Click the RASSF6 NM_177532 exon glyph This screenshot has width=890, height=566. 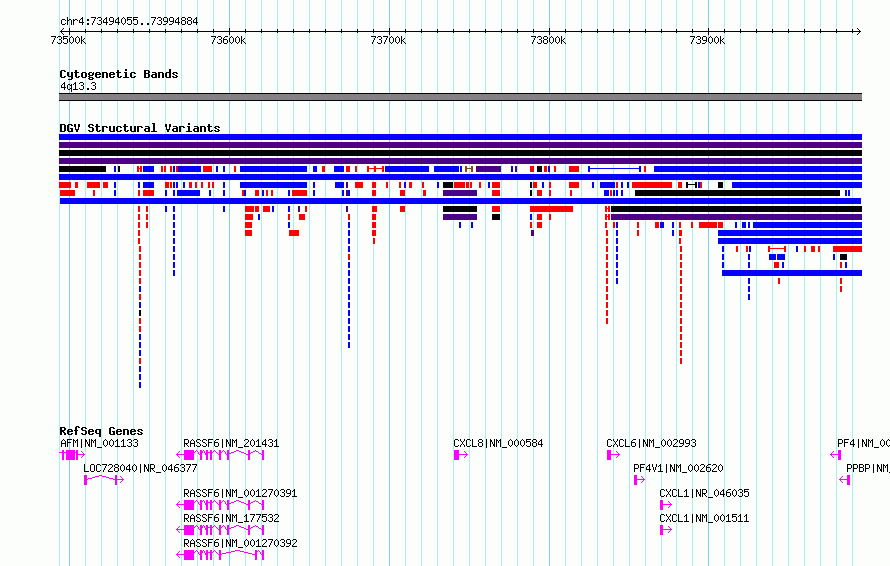point(220,530)
